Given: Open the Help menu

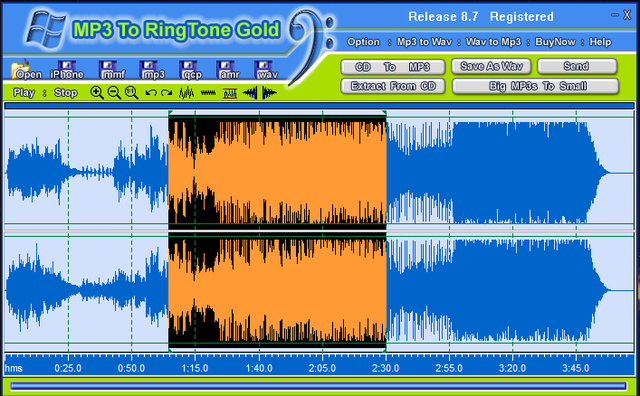Looking at the screenshot, I should pos(600,42).
